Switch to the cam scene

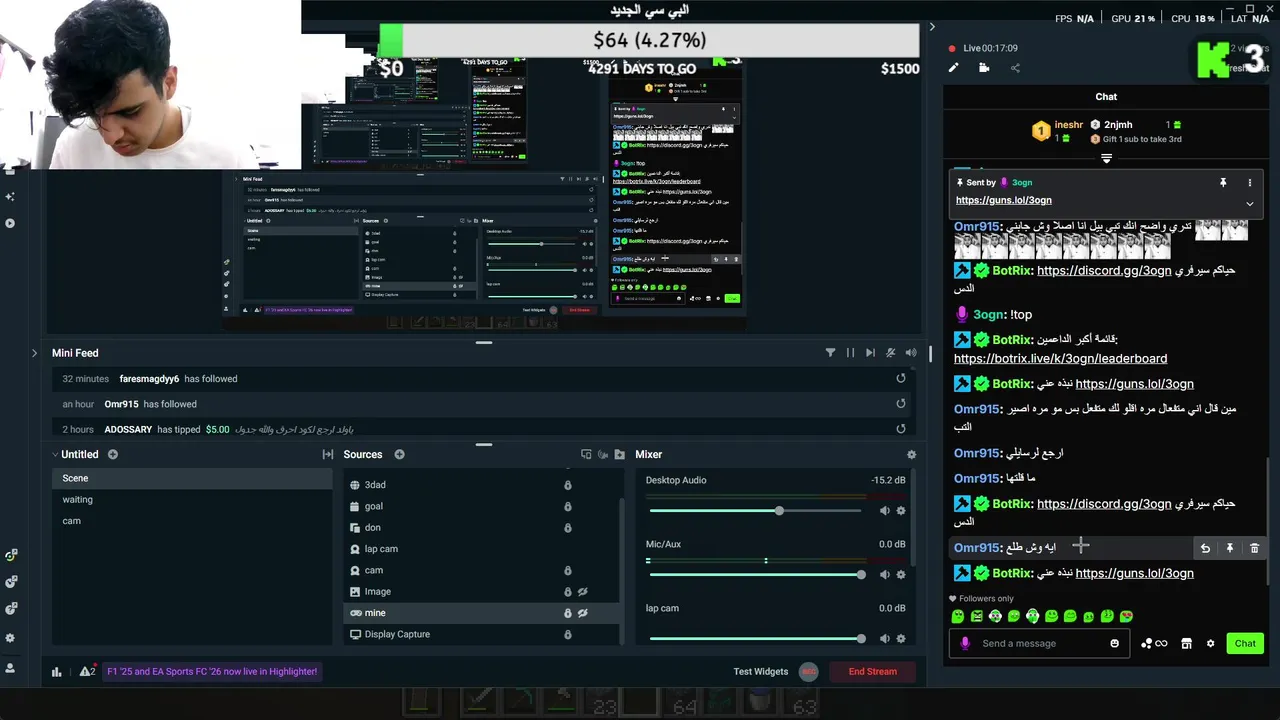(192, 520)
